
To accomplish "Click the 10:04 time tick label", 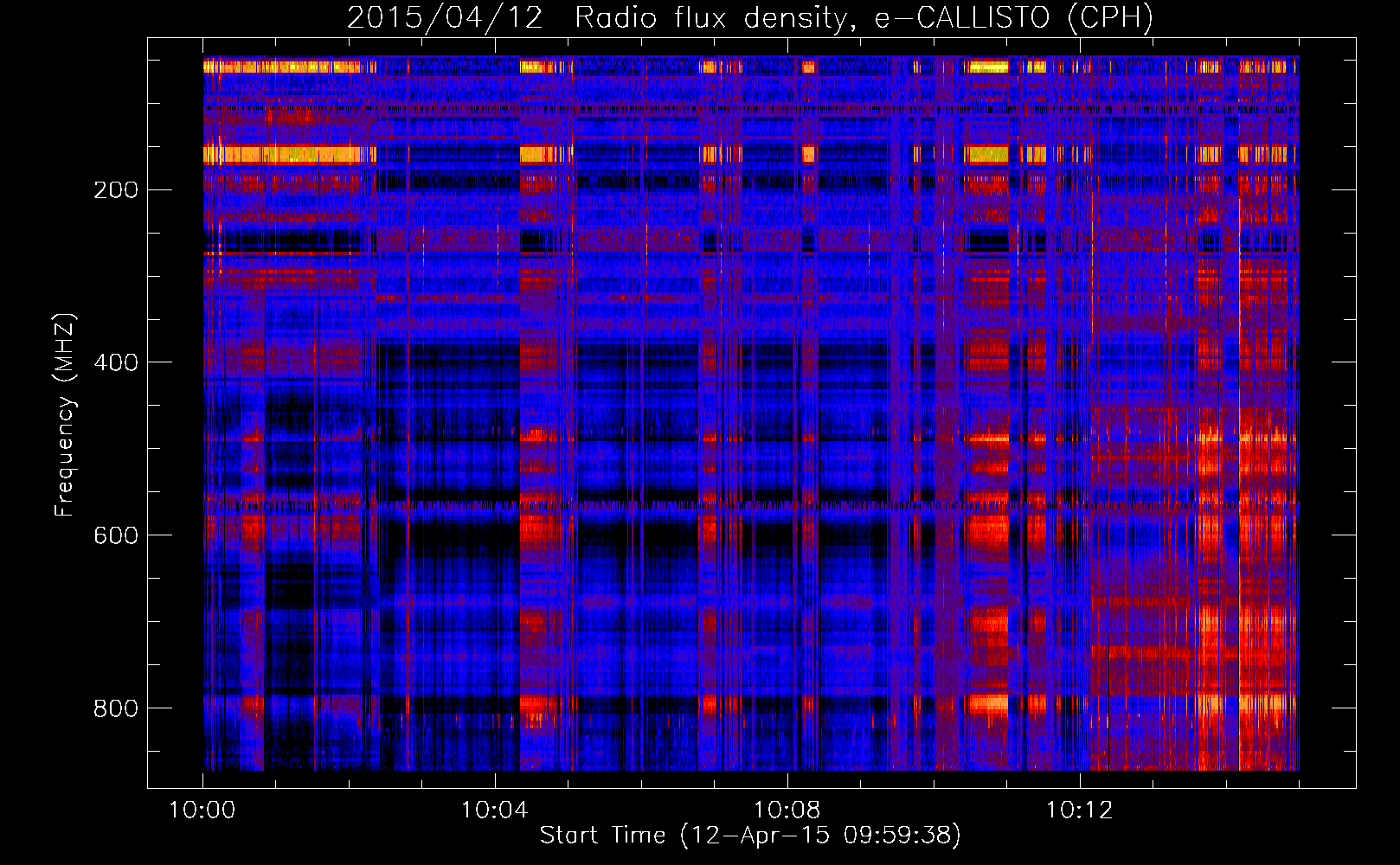I will pyautogui.click(x=495, y=811).
